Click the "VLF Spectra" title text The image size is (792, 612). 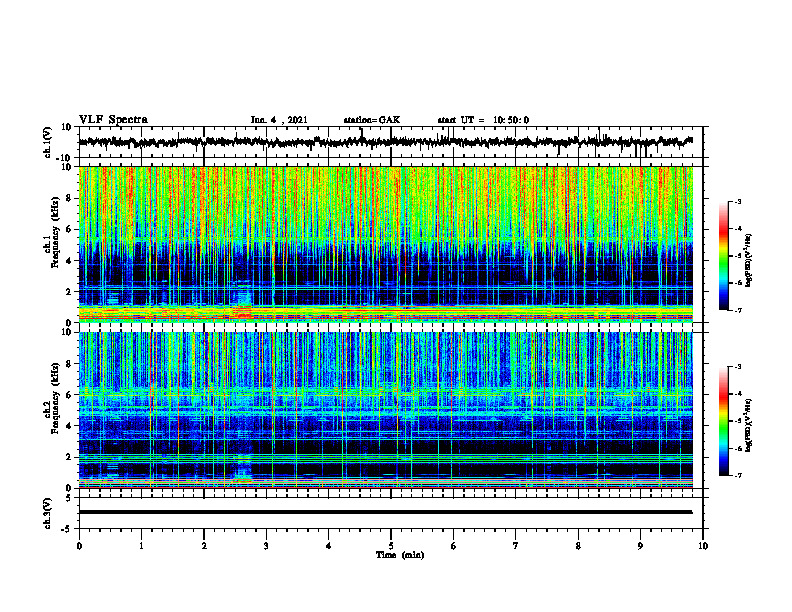[x=113, y=120]
